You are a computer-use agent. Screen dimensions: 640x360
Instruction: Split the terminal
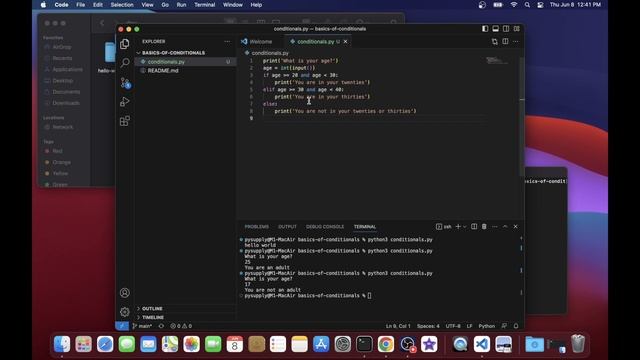[x=474, y=227]
